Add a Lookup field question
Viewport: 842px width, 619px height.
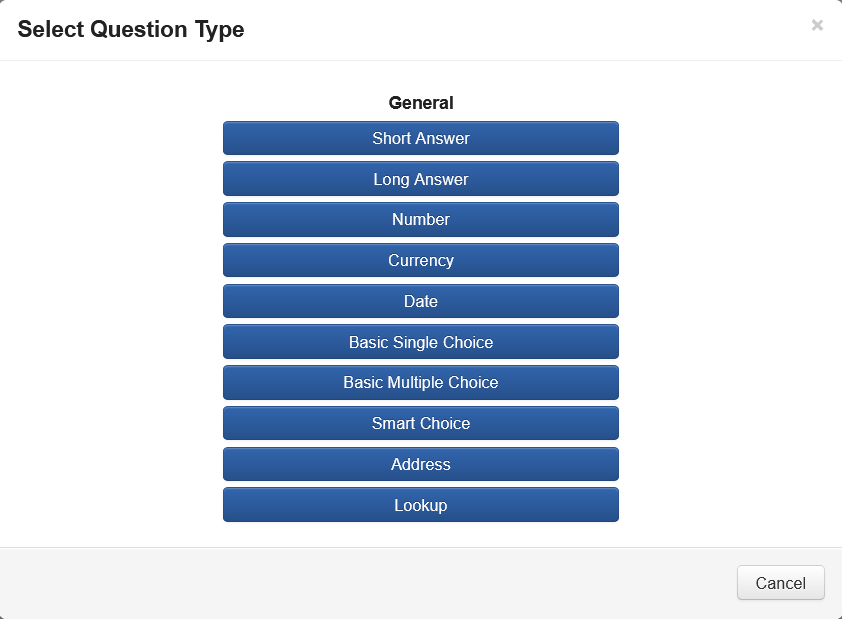point(420,505)
